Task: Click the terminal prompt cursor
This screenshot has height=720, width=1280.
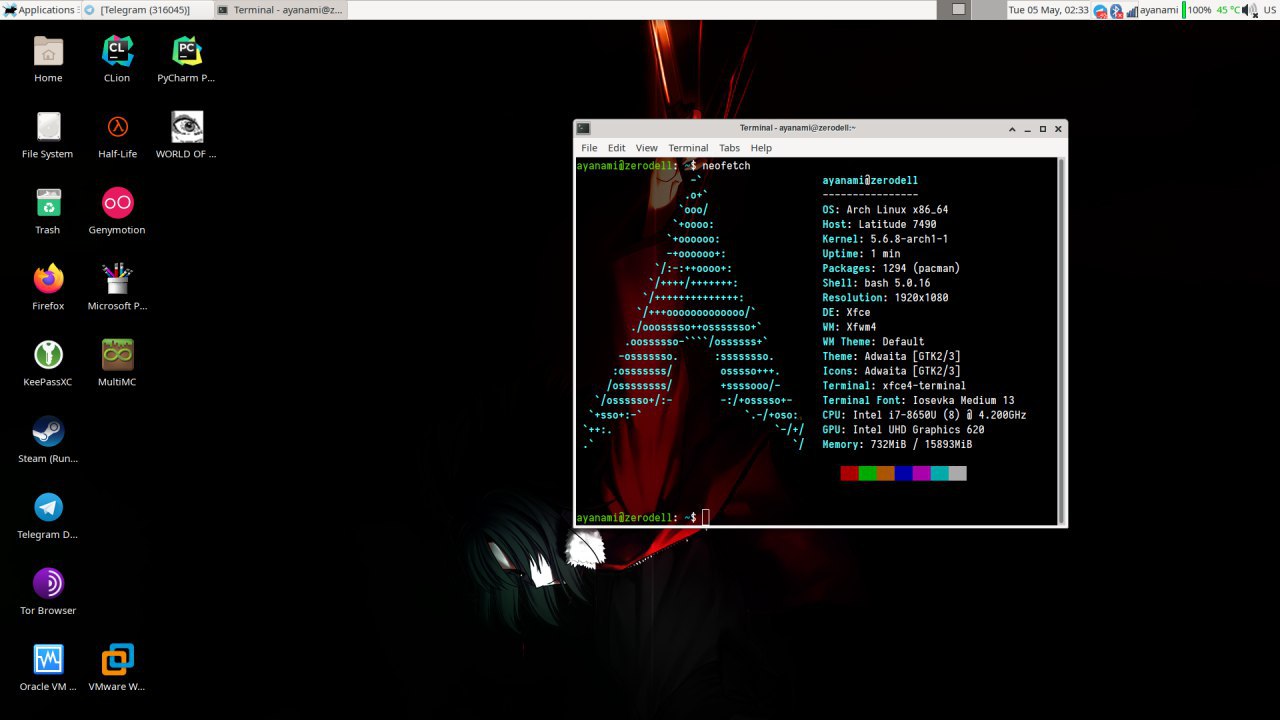Action: click(705, 517)
